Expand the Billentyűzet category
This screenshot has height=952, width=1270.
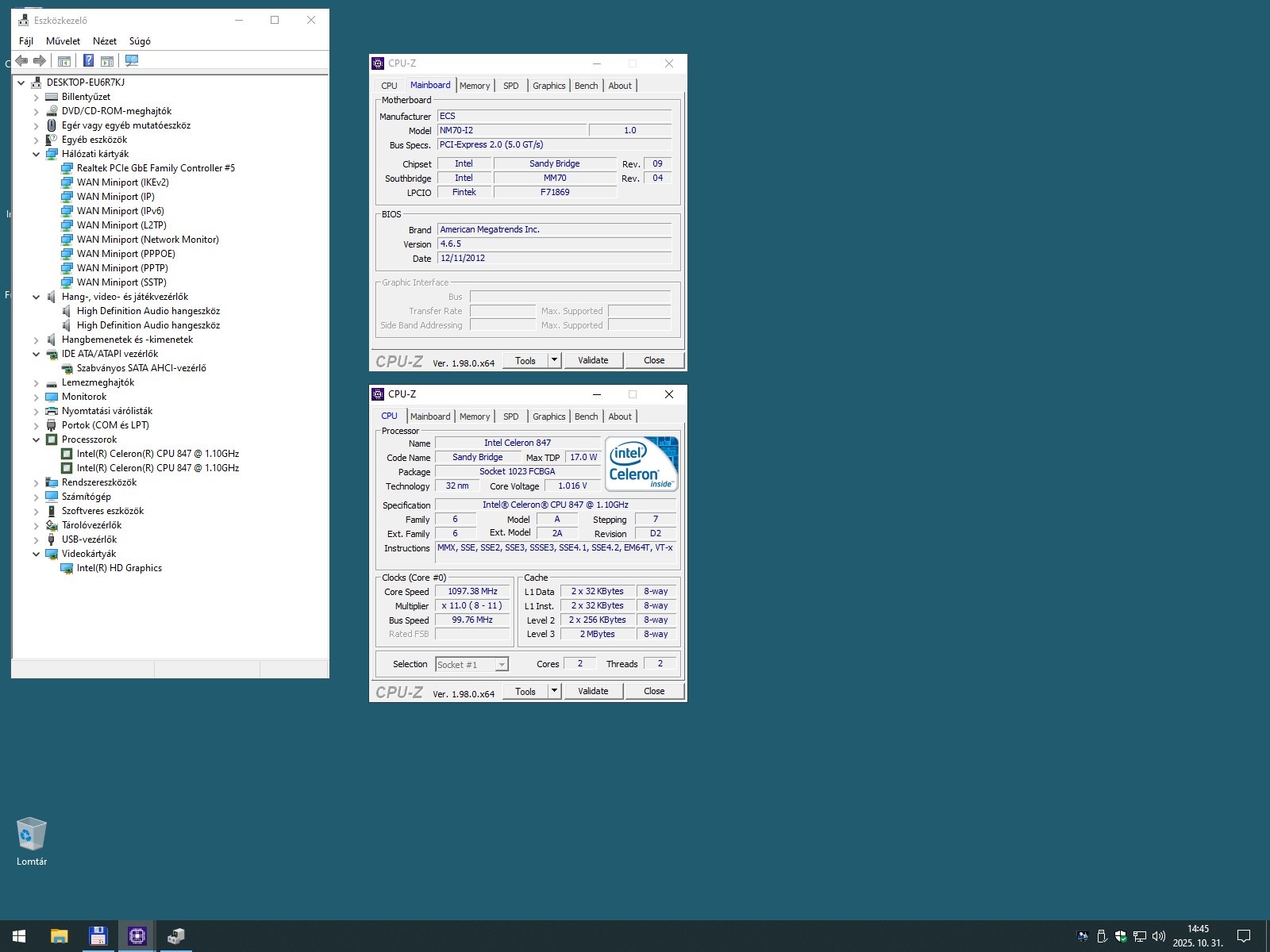click(36, 97)
